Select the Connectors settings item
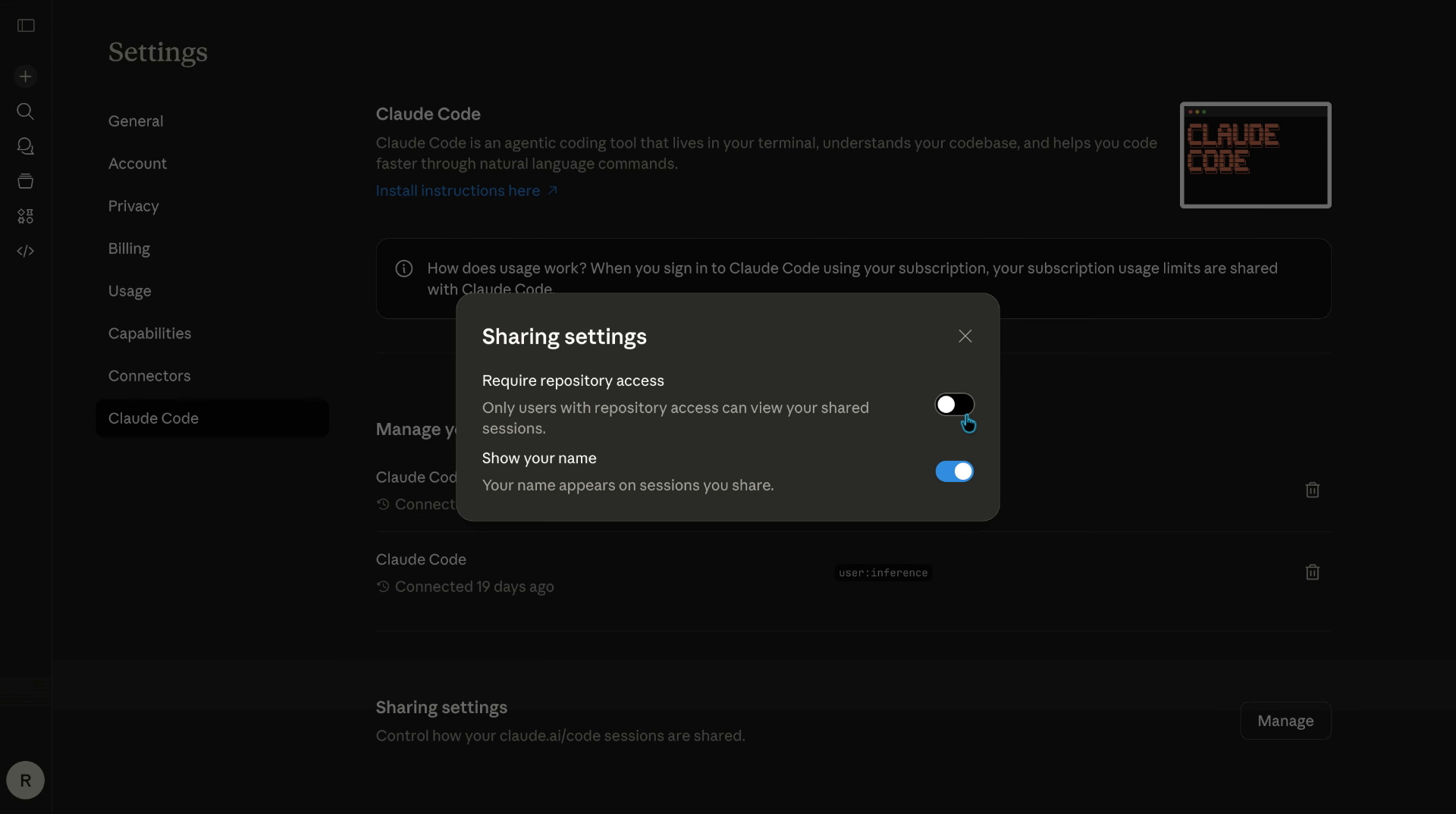Viewport: 1456px width, 814px height. click(149, 376)
